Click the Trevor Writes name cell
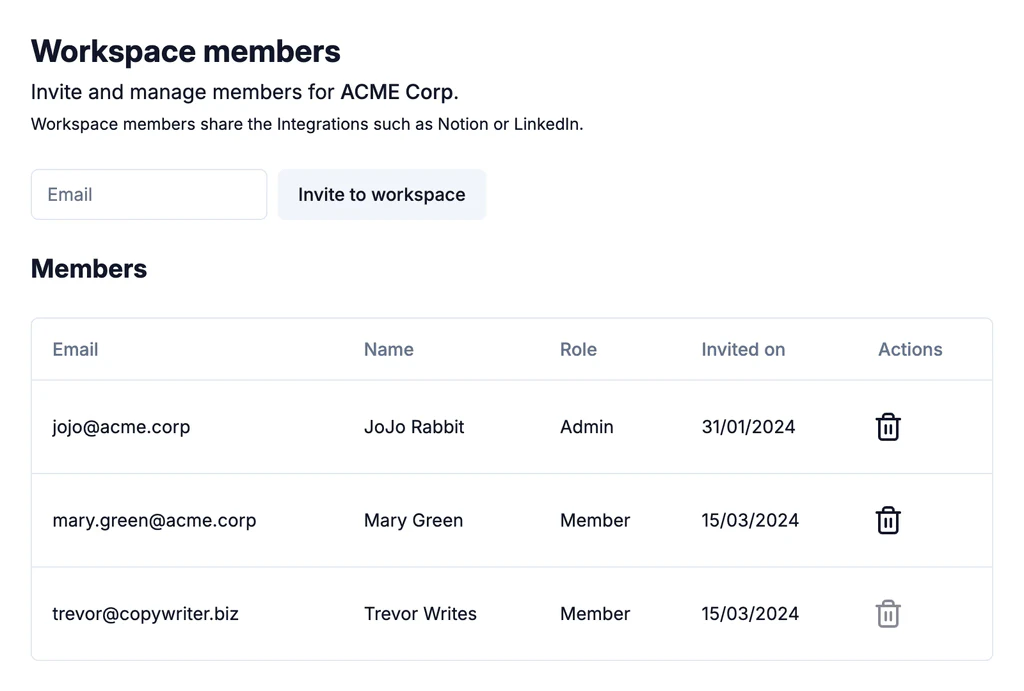The width and height of the screenshot is (1024, 691). (420, 614)
